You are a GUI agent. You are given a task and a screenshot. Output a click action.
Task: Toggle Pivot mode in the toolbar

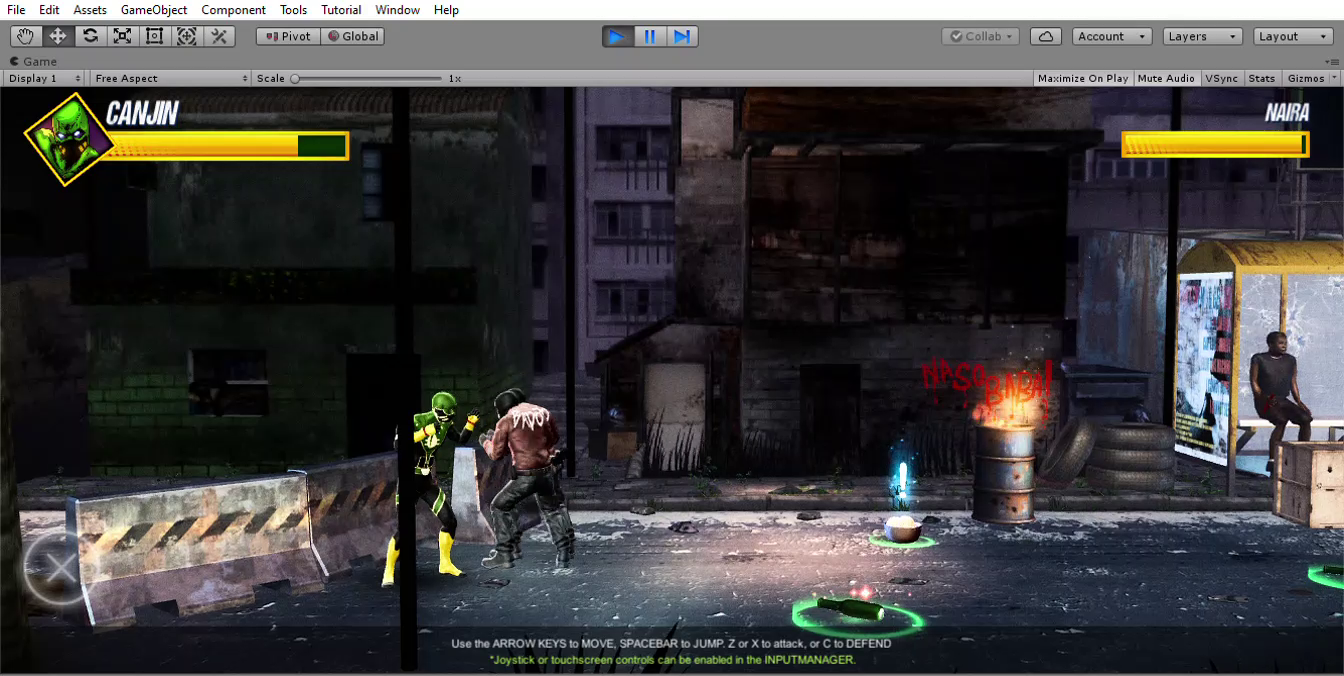287,35
